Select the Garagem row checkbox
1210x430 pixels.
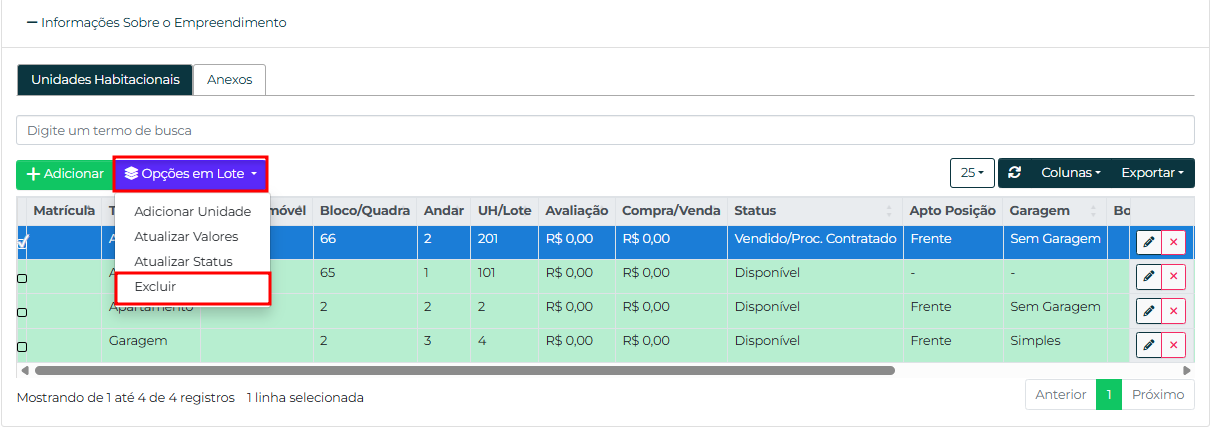click(22, 346)
